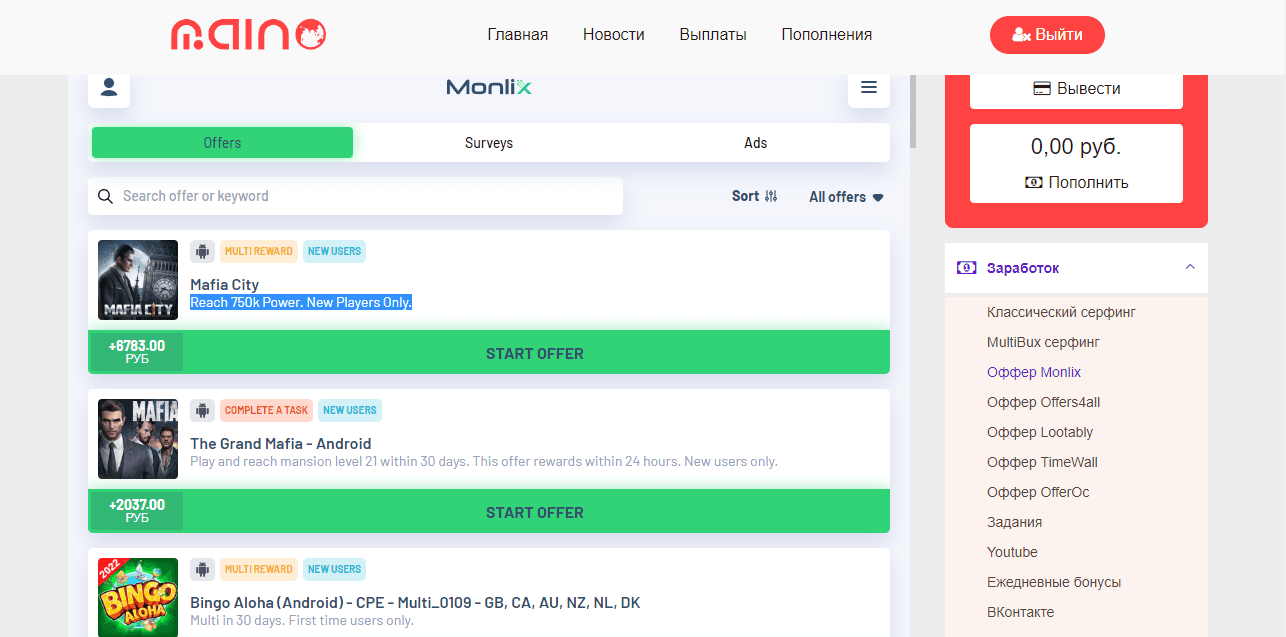Click the Monlix user profile icon
The height and width of the screenshot is (637, 1286).
point(109,88)
